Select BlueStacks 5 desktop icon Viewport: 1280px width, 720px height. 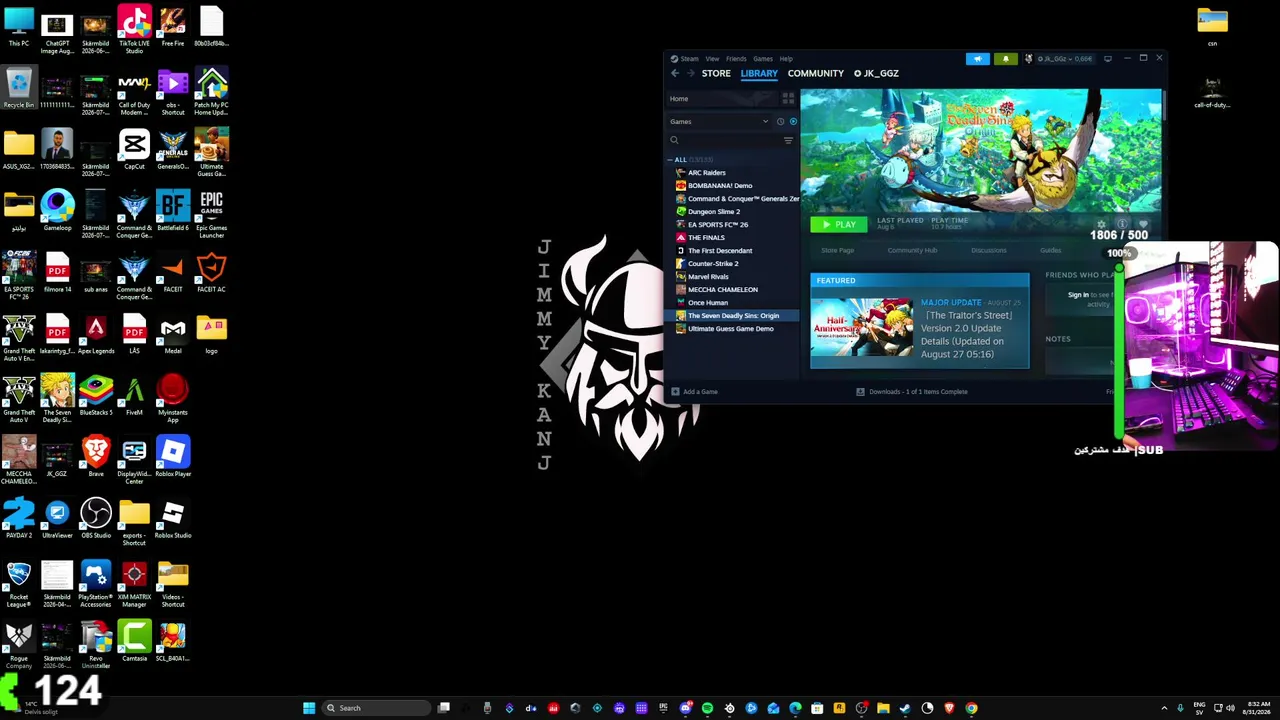(x=96, y=396)
